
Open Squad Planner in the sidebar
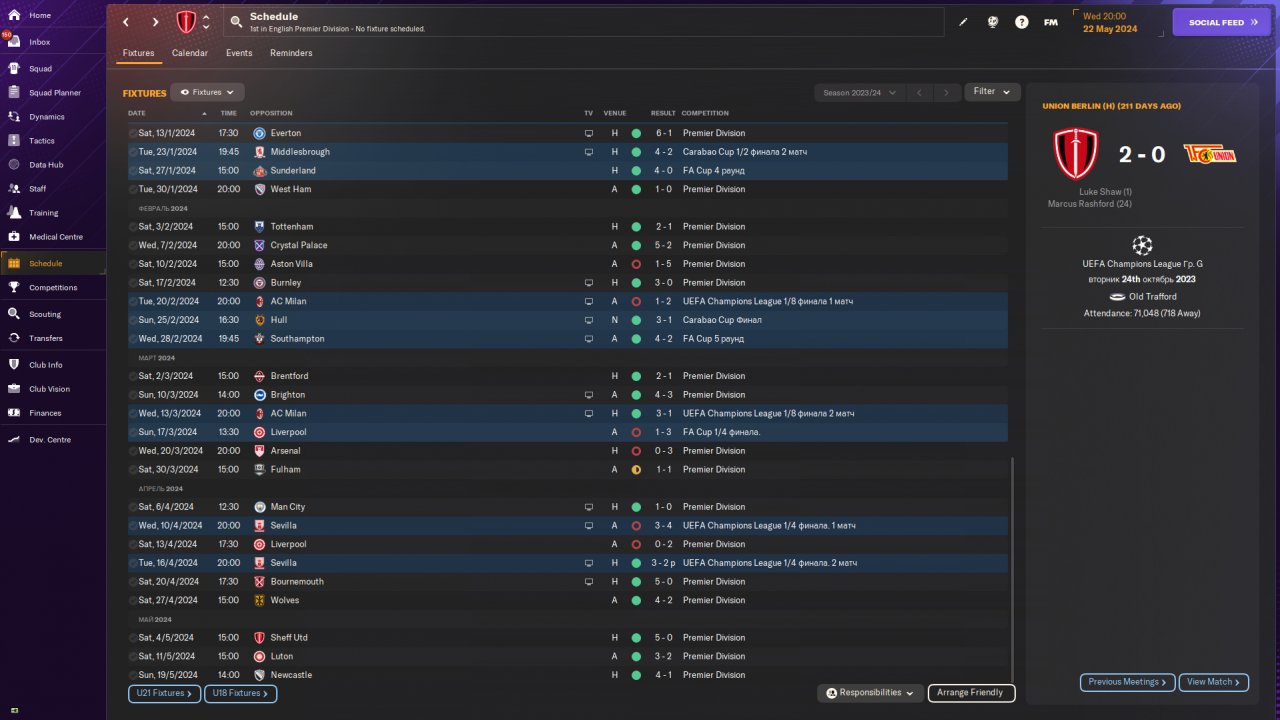pos(53,93)
